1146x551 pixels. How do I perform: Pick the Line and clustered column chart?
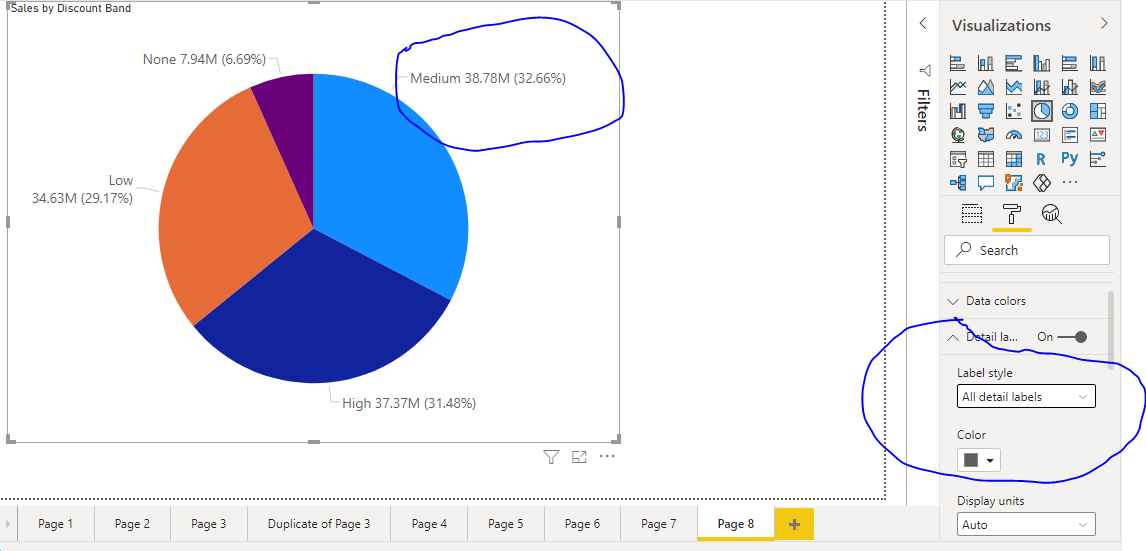click(x=1069, y=87)
